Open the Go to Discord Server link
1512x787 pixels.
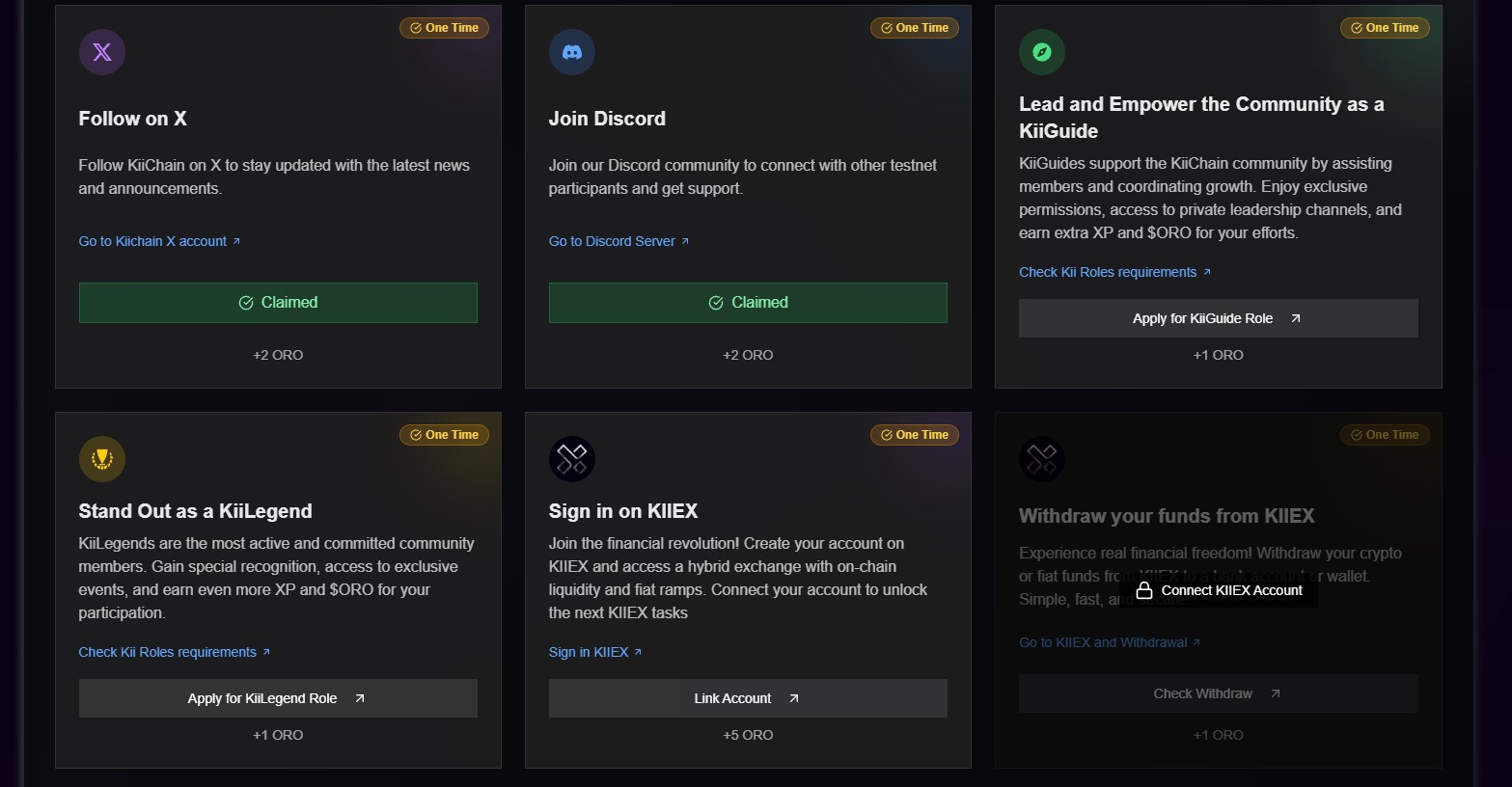pyautogui.click(x=612, y=241)
